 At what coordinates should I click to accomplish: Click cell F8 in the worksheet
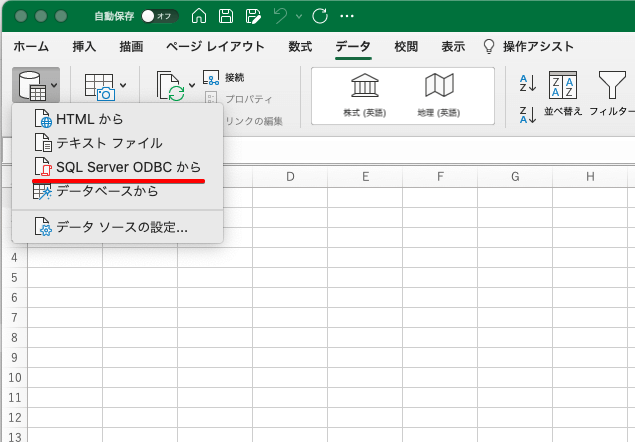coord(440,337)
